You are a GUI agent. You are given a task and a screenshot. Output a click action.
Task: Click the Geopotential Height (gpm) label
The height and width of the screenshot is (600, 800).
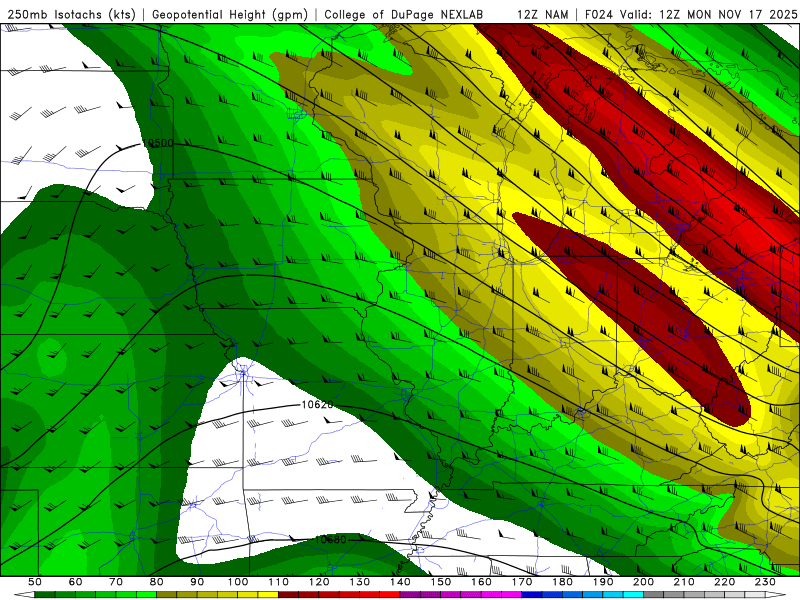tap(230, 15)
